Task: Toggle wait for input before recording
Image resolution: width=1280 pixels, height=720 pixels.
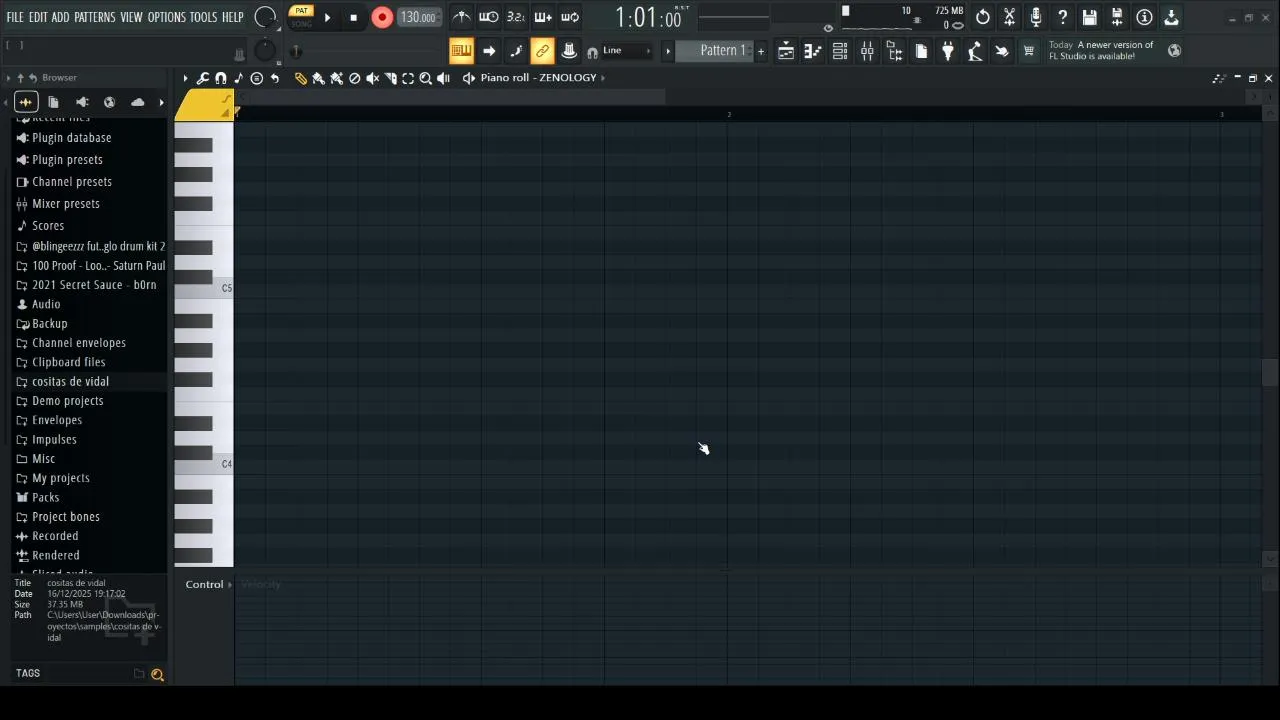Action: (x=488, y=17)
